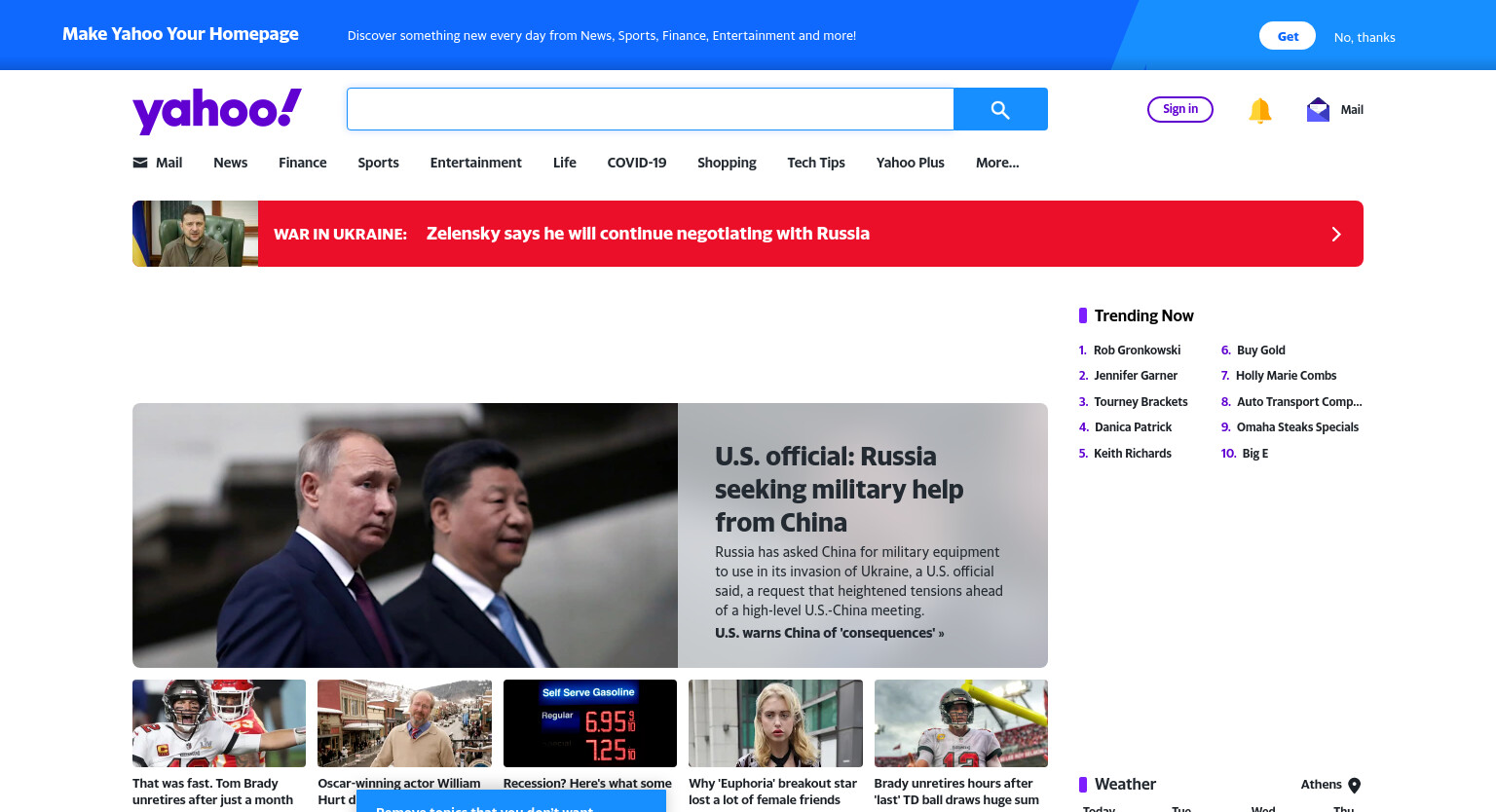Viewport: 1496px width, 812px height.
Task: Open Self Serve Gasoline recession thumbnail
Action: [590, 723]
